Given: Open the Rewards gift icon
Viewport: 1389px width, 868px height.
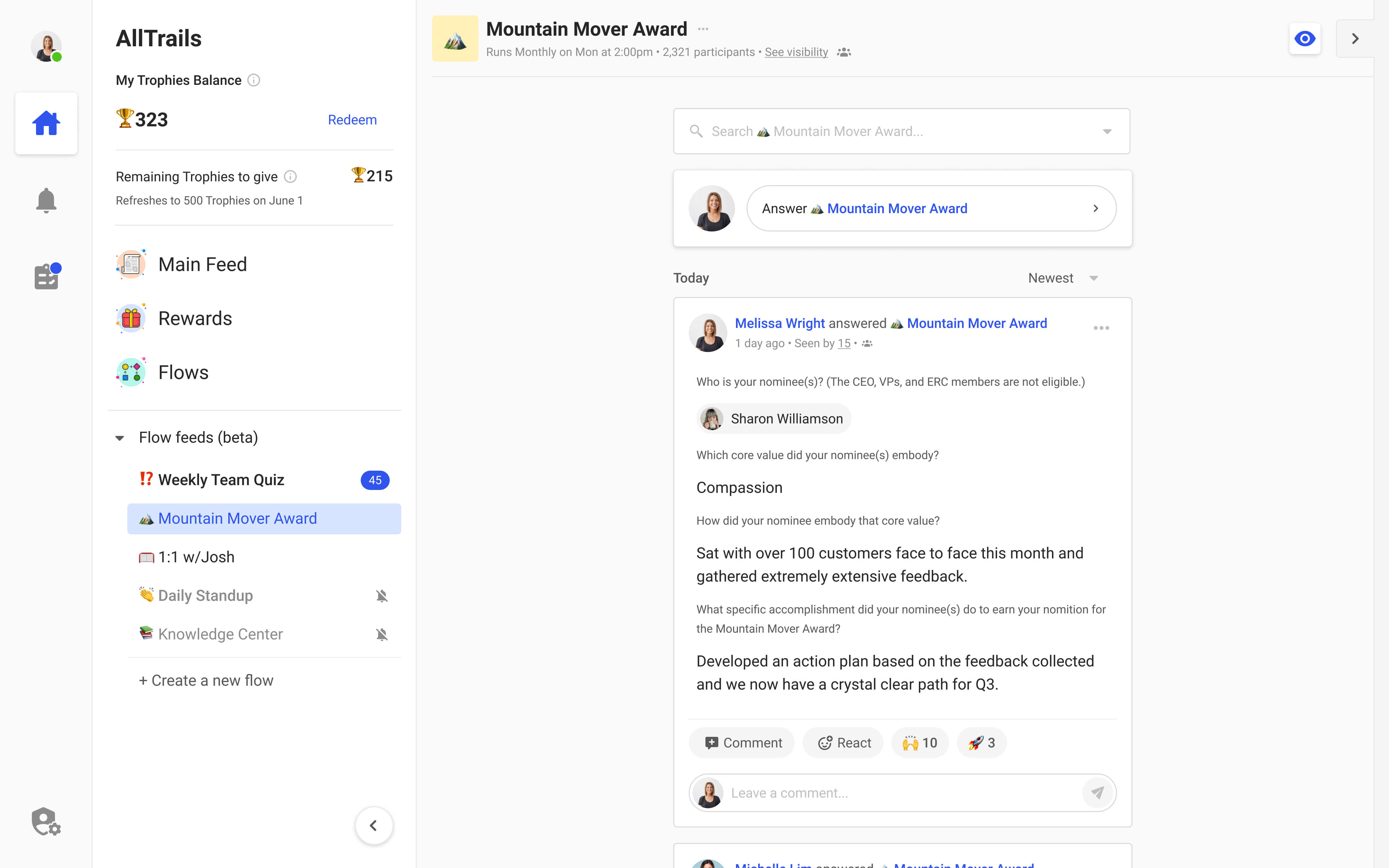Looking at the screenshot, I should (131, 318).
